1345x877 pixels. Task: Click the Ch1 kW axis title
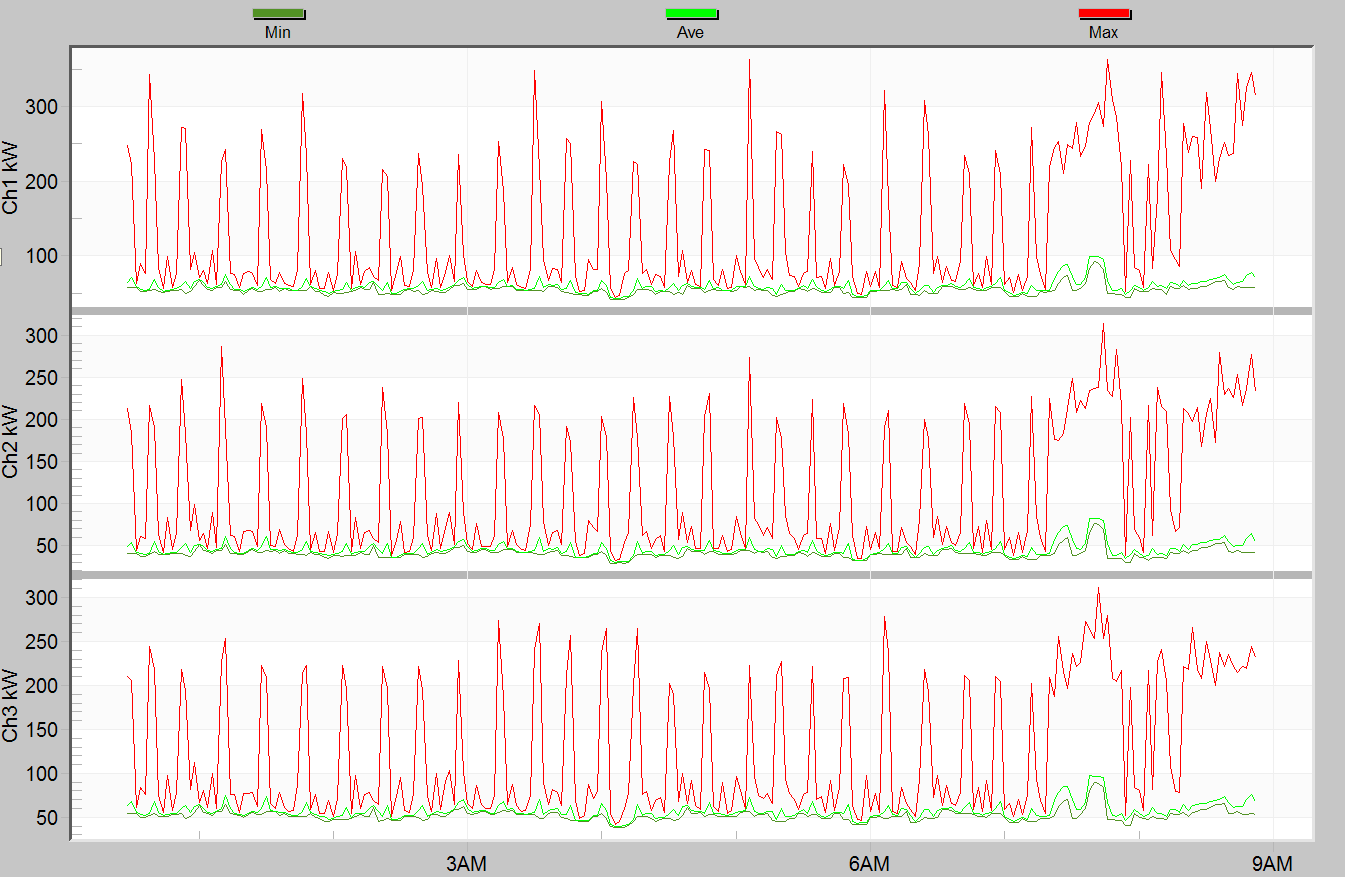tap(12, 177)
